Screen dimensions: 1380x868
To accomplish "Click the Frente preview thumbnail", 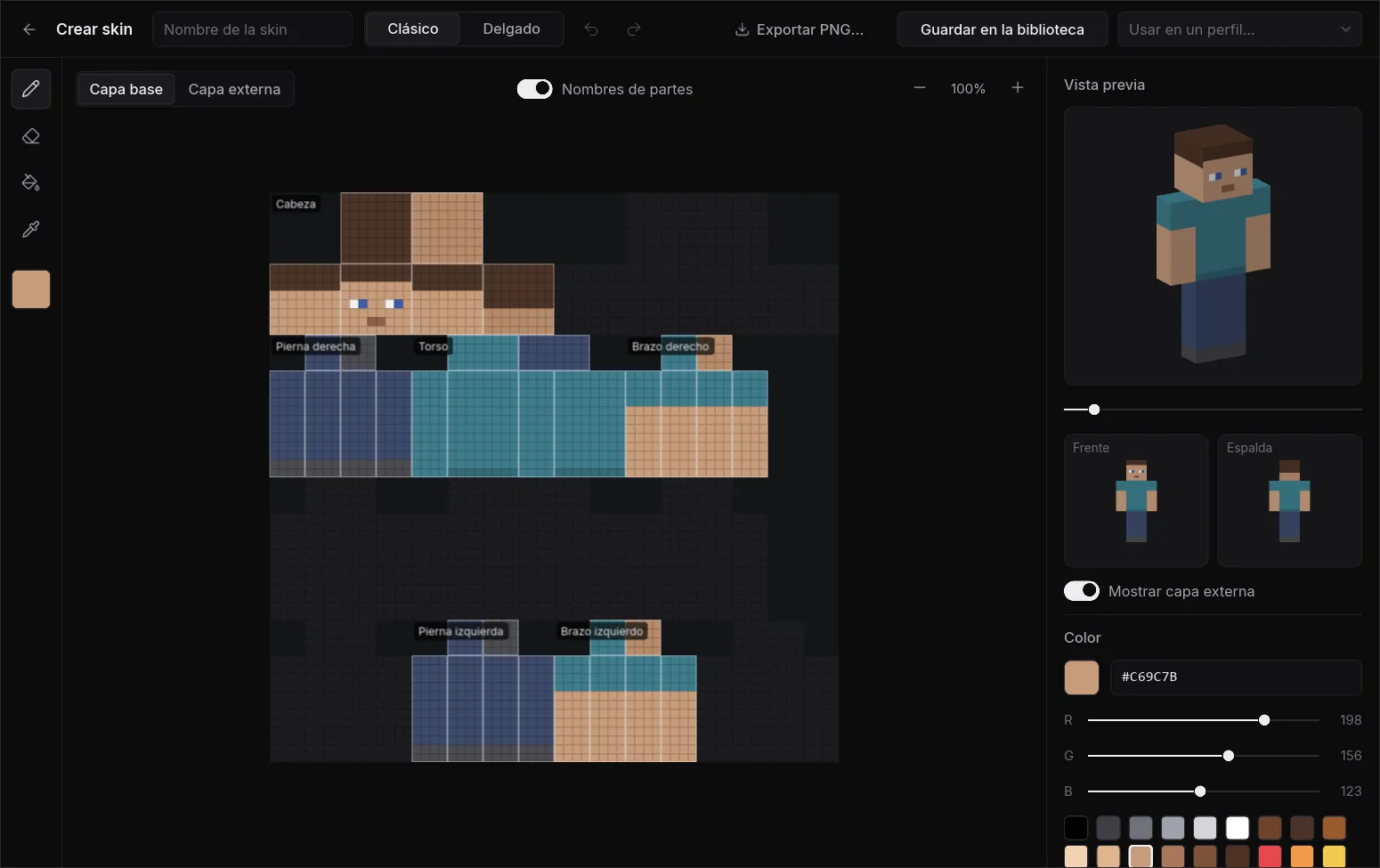I will (x=1136, y=500).
